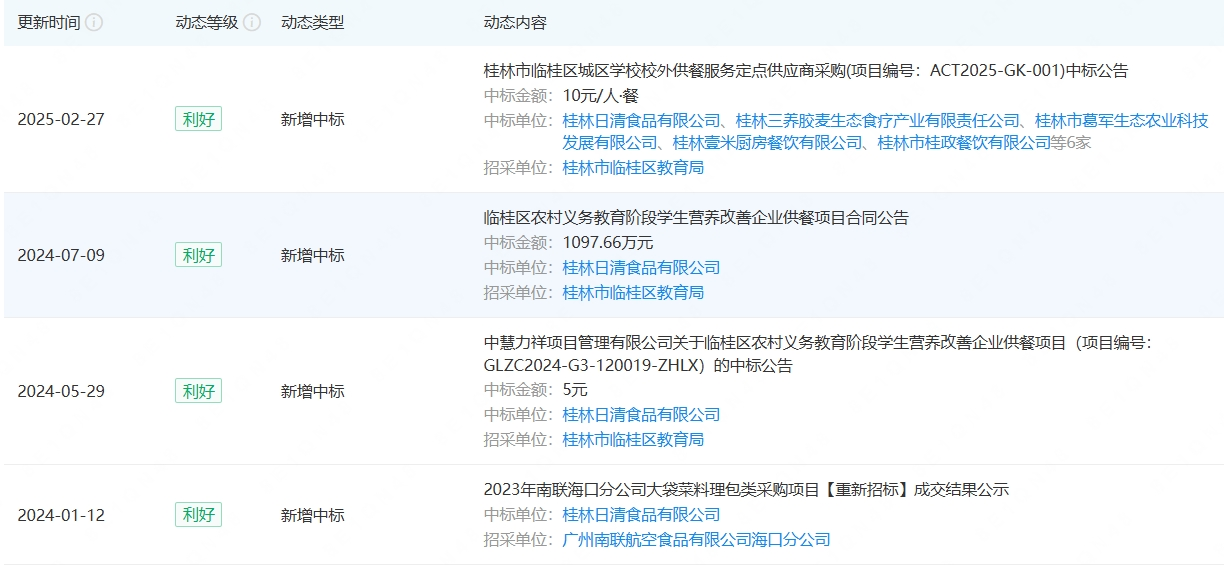Open 桂林市临桂区教育局 in the 2025-02-27 row
The width and height of the screenshot is (1224, 565).
click(x=633, y=168)
